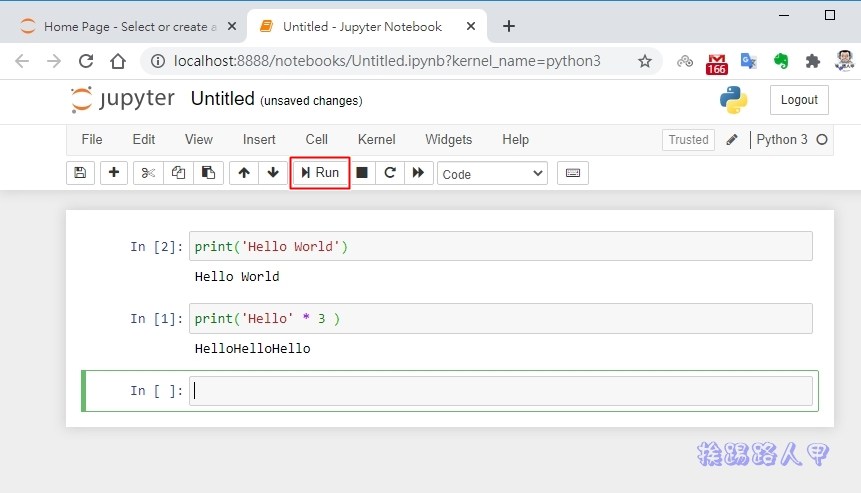Copy selected cells icon in toolbar

click(x=178, y=173)
